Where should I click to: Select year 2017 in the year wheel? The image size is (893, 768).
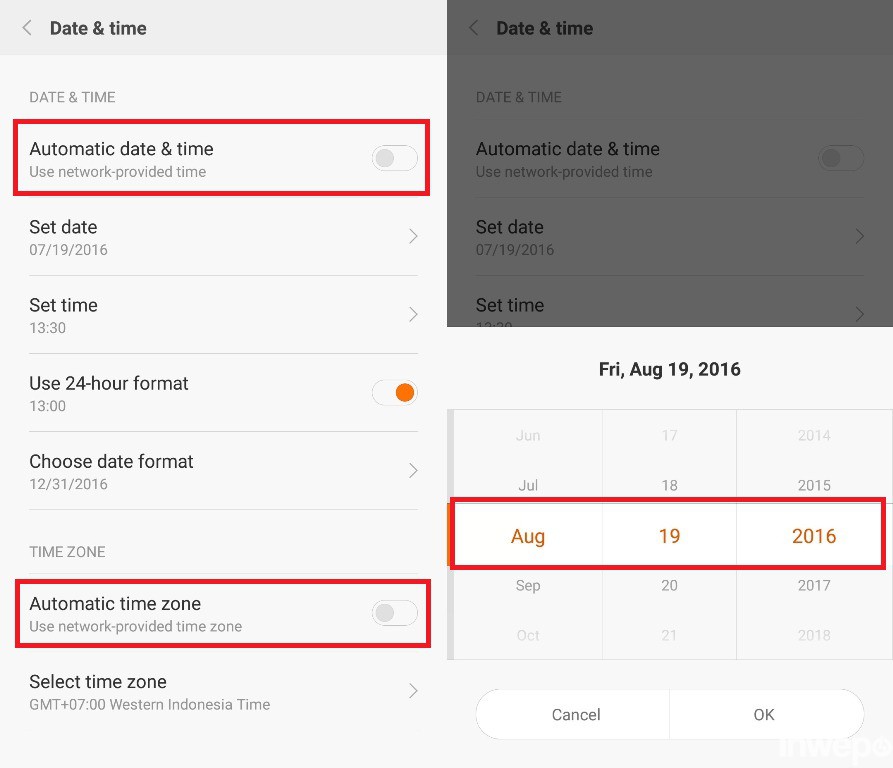(814, 586)
